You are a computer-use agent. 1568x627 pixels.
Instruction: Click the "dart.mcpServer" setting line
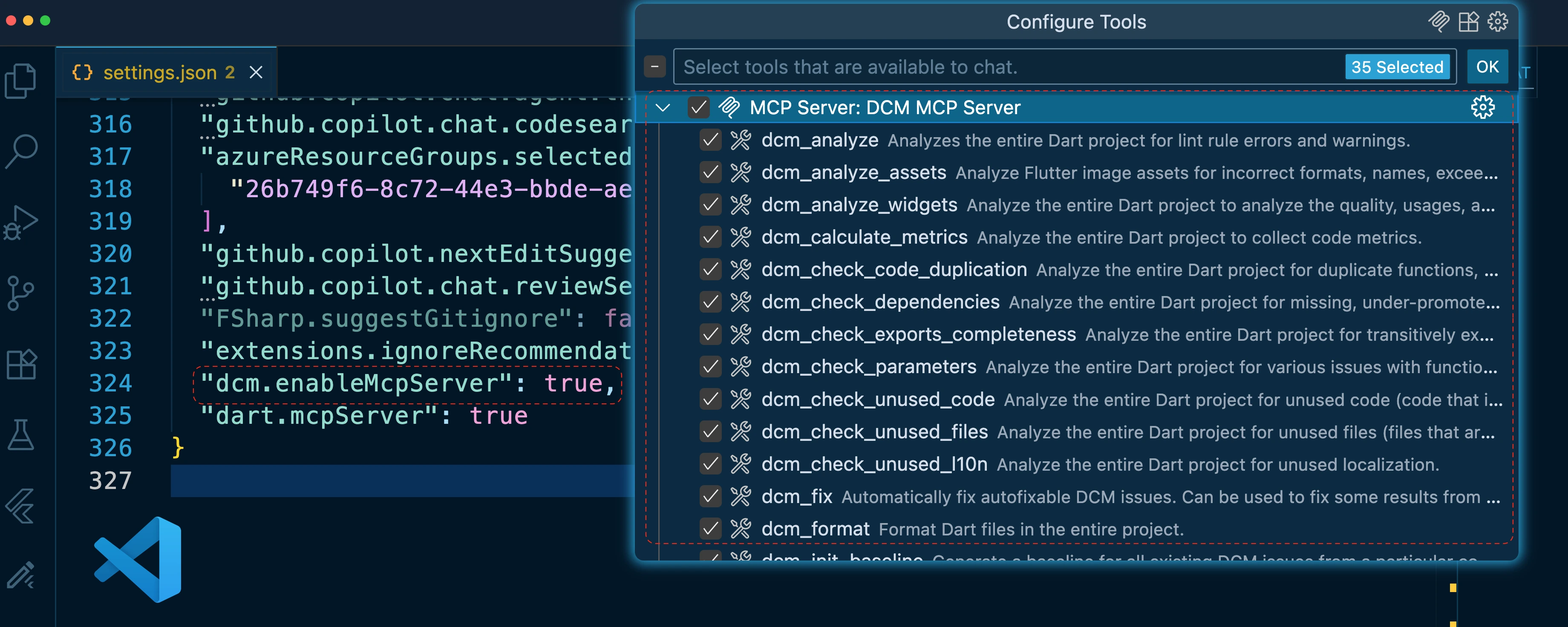tap(364, 416)
